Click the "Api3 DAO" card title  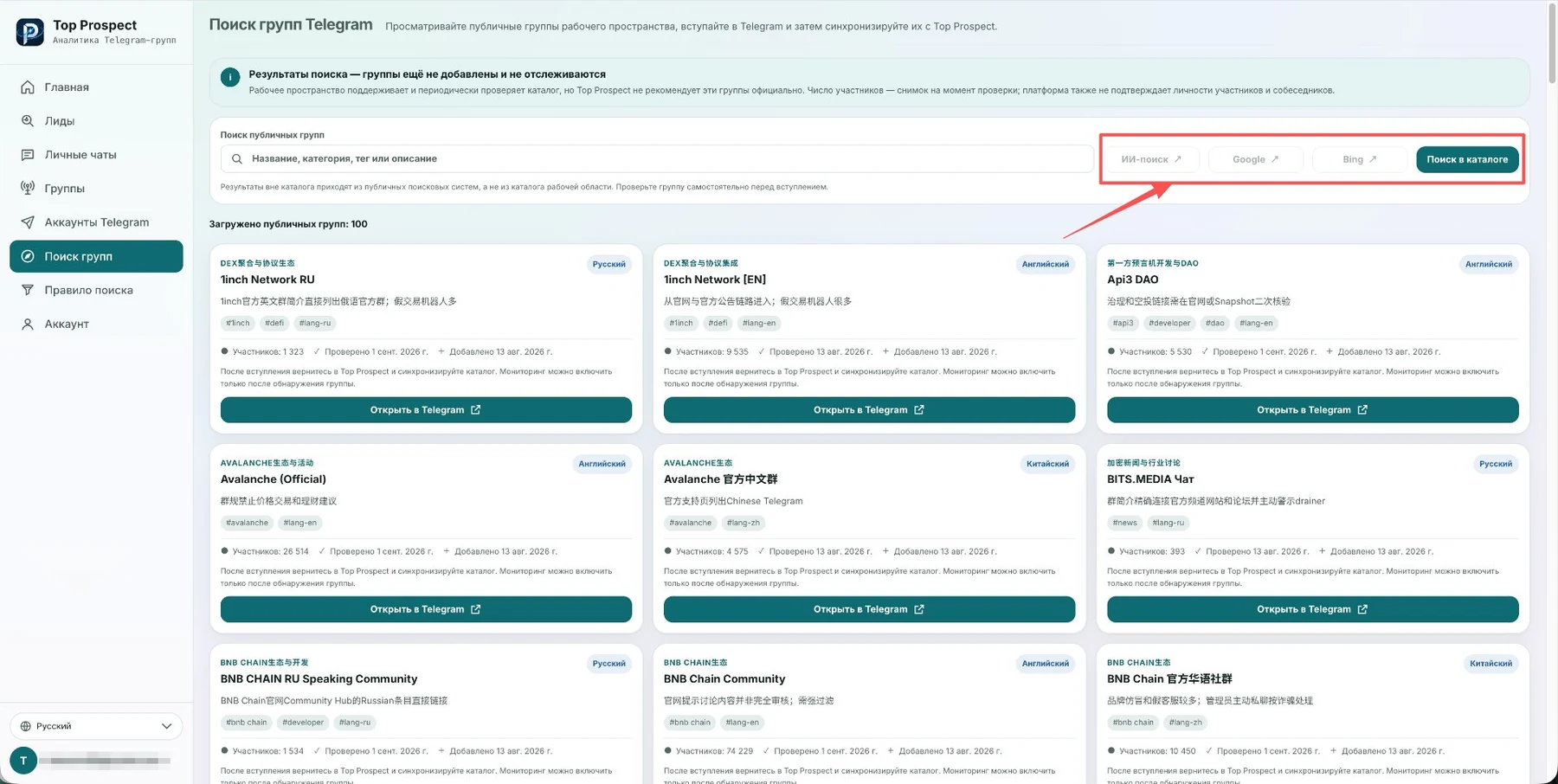tap(1133, 280)
